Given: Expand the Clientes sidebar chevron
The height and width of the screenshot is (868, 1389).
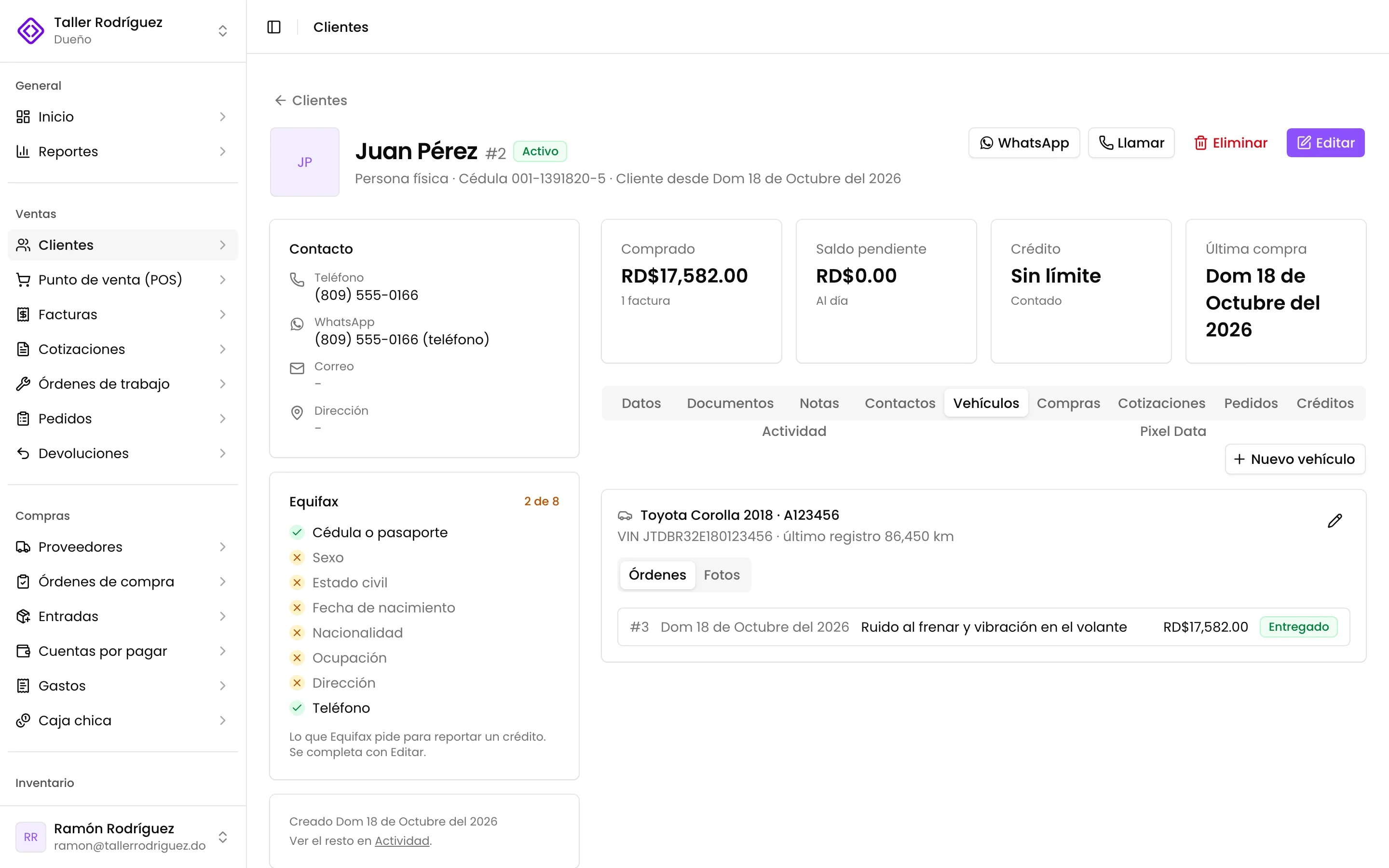Looking at the screenshot, I should pyautogui.click(x=223, y=245).
